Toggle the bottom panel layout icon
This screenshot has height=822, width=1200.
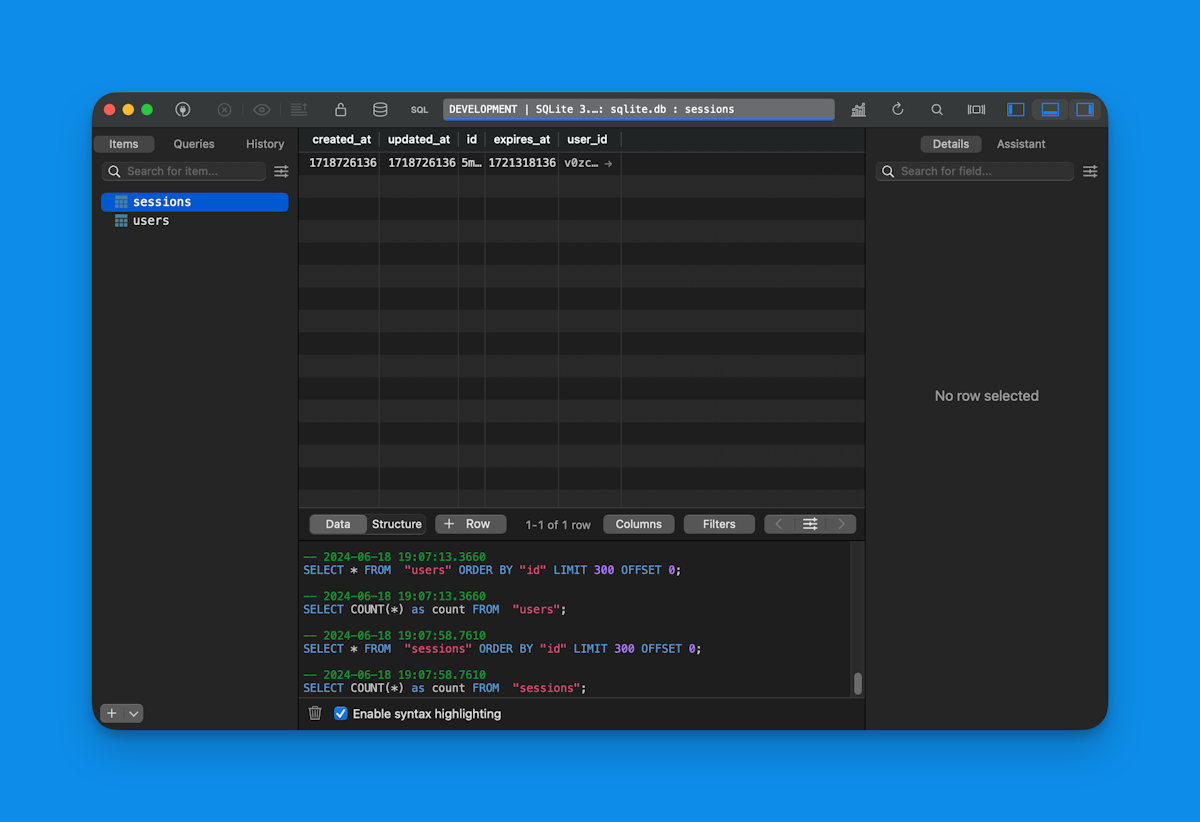pos(1050,109)
